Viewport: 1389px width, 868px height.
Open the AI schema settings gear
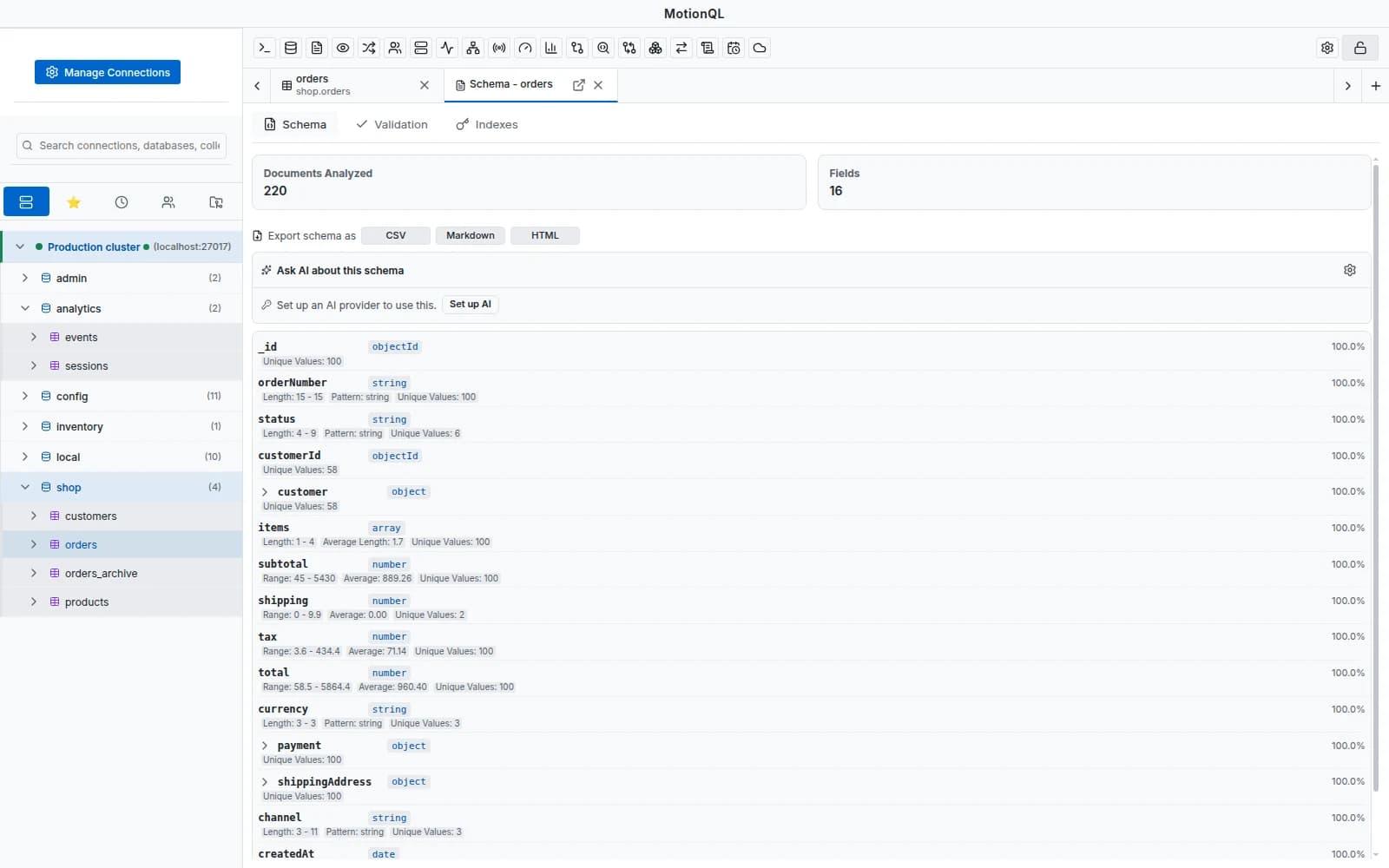pyautogui.click(x=1350, y=270)
